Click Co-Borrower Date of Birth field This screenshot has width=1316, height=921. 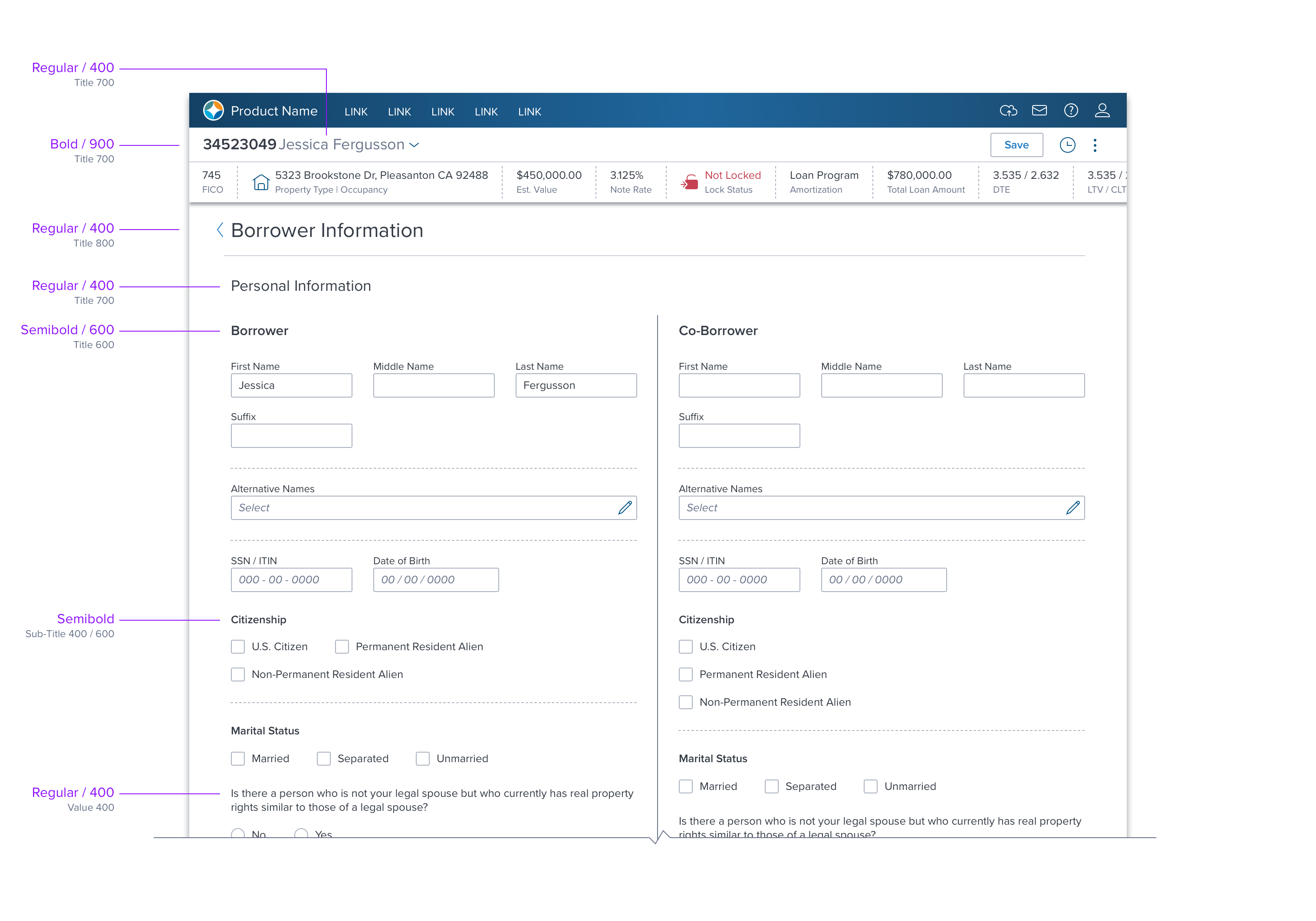(x=884, y=580)
